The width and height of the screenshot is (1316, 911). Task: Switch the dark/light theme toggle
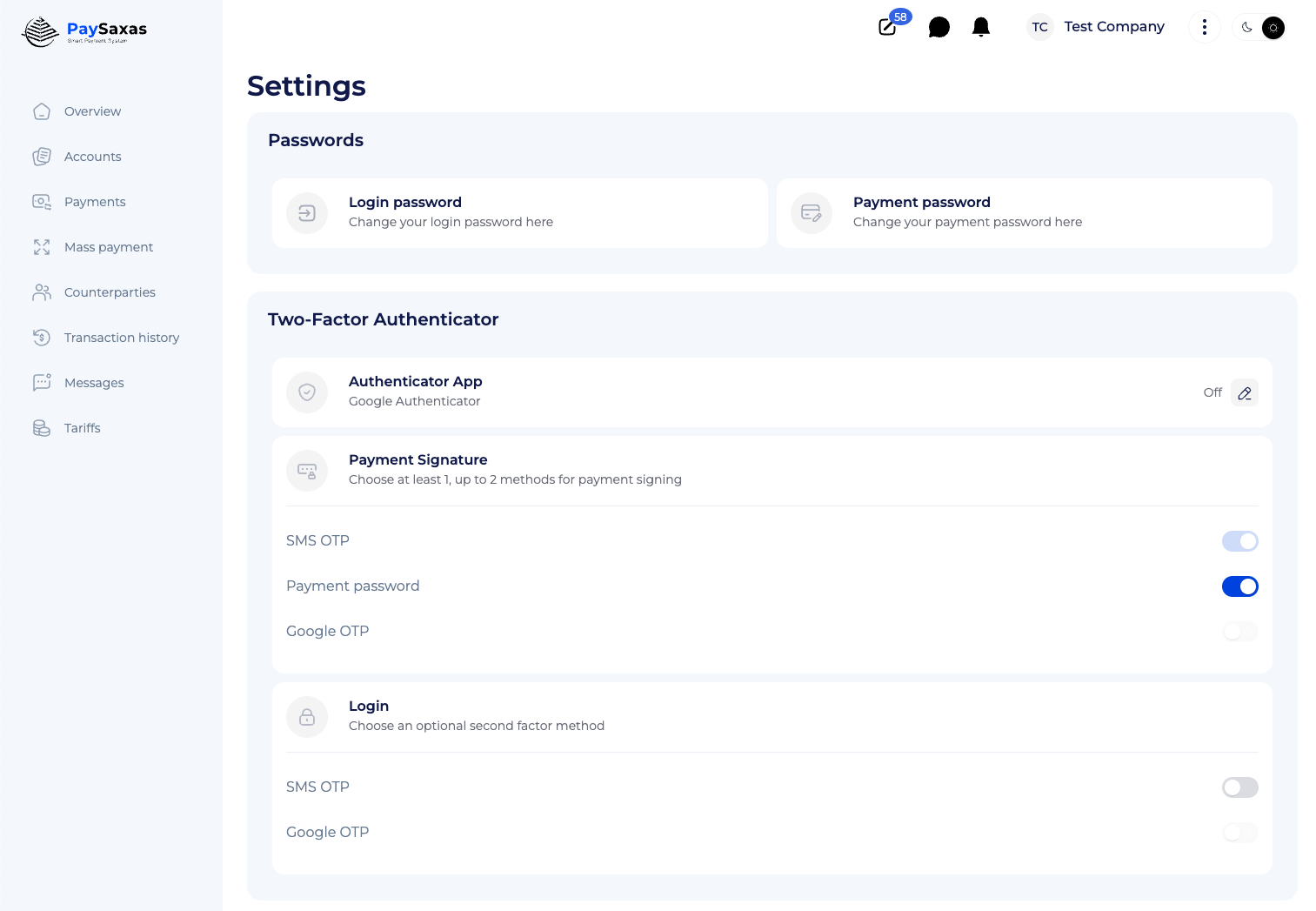[1259, 28]
